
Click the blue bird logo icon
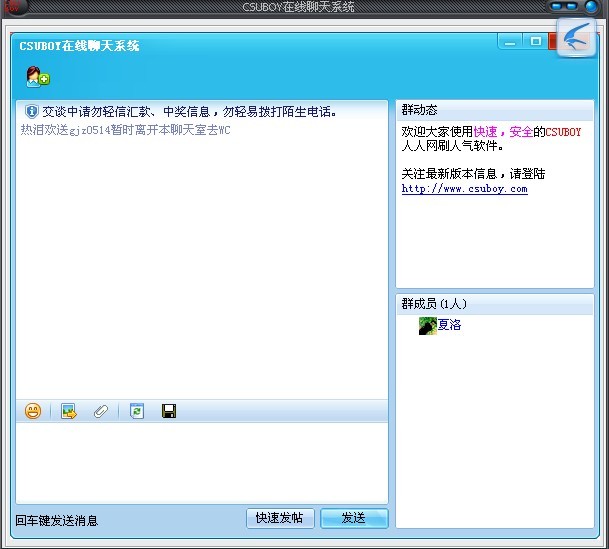[576, 39]
